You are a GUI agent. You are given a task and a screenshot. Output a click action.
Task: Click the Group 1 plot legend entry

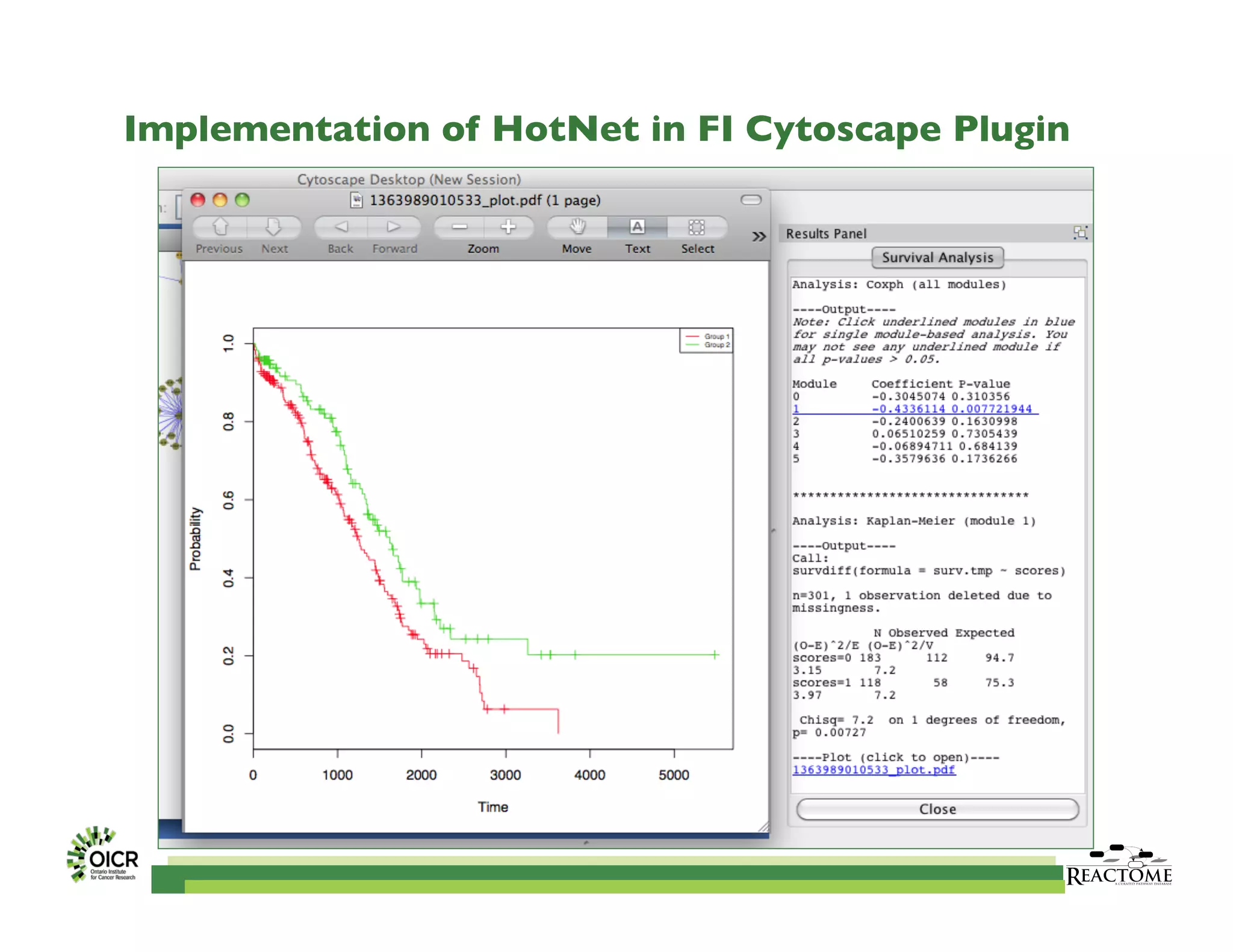point(706,336)
